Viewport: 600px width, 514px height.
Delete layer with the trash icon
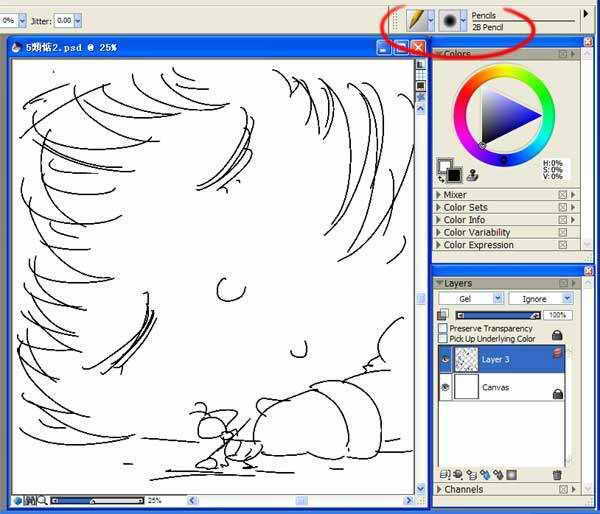[x=557, y=474]
